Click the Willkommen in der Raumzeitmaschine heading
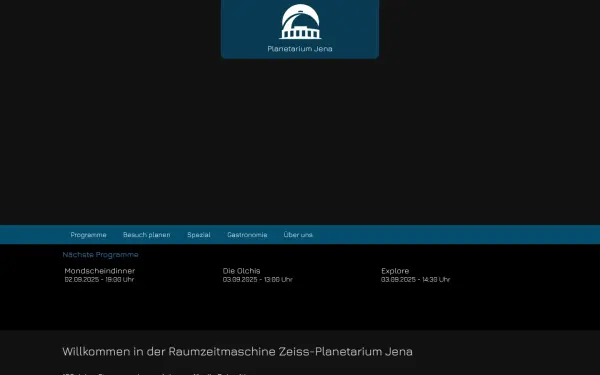 237,351
